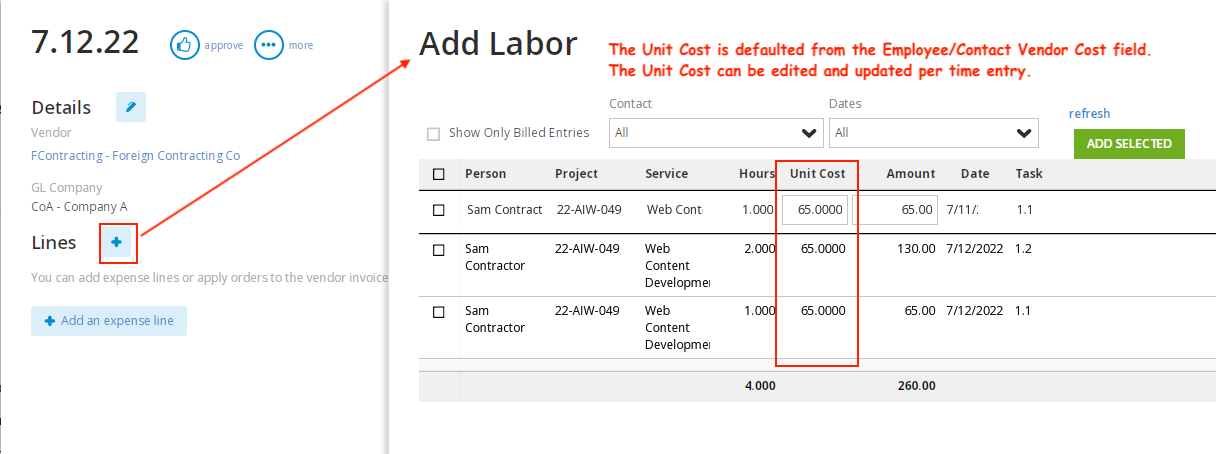
Task: Sort by the Project column header
Action: coord(577,174)
